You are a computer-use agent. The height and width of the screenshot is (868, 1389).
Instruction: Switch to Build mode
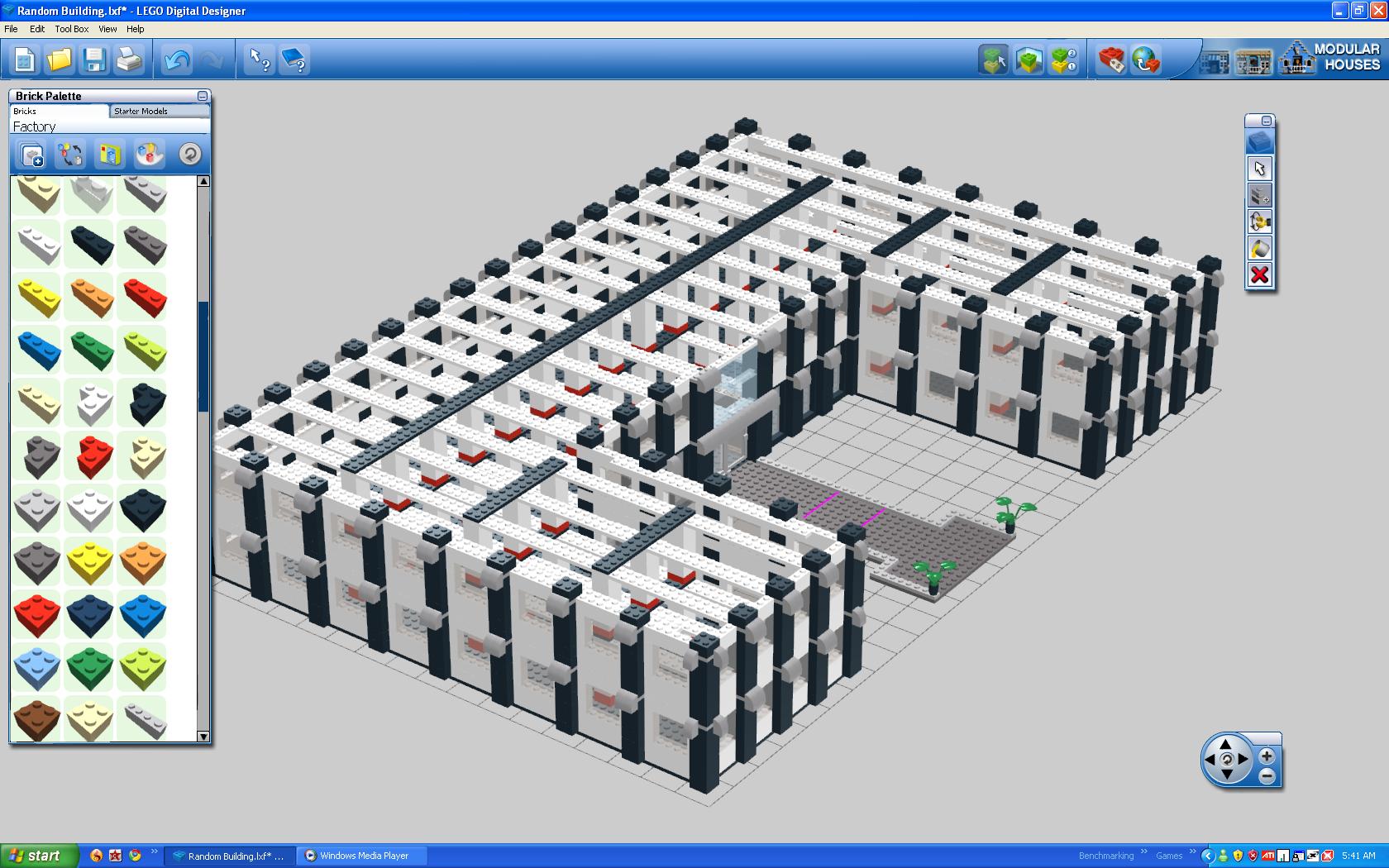coord(994,60)
